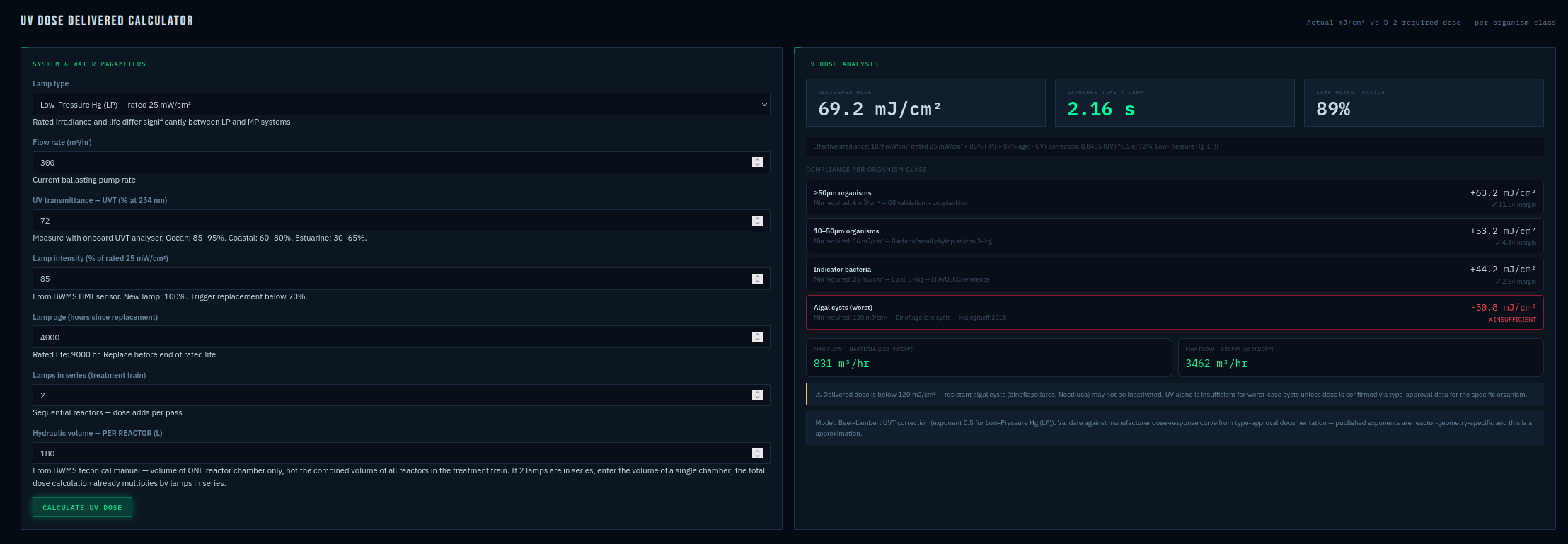This screenshot has height=544, width=1568.
Task: Select the Exposure Time 2.16 s card
Action: point(1175,103)
